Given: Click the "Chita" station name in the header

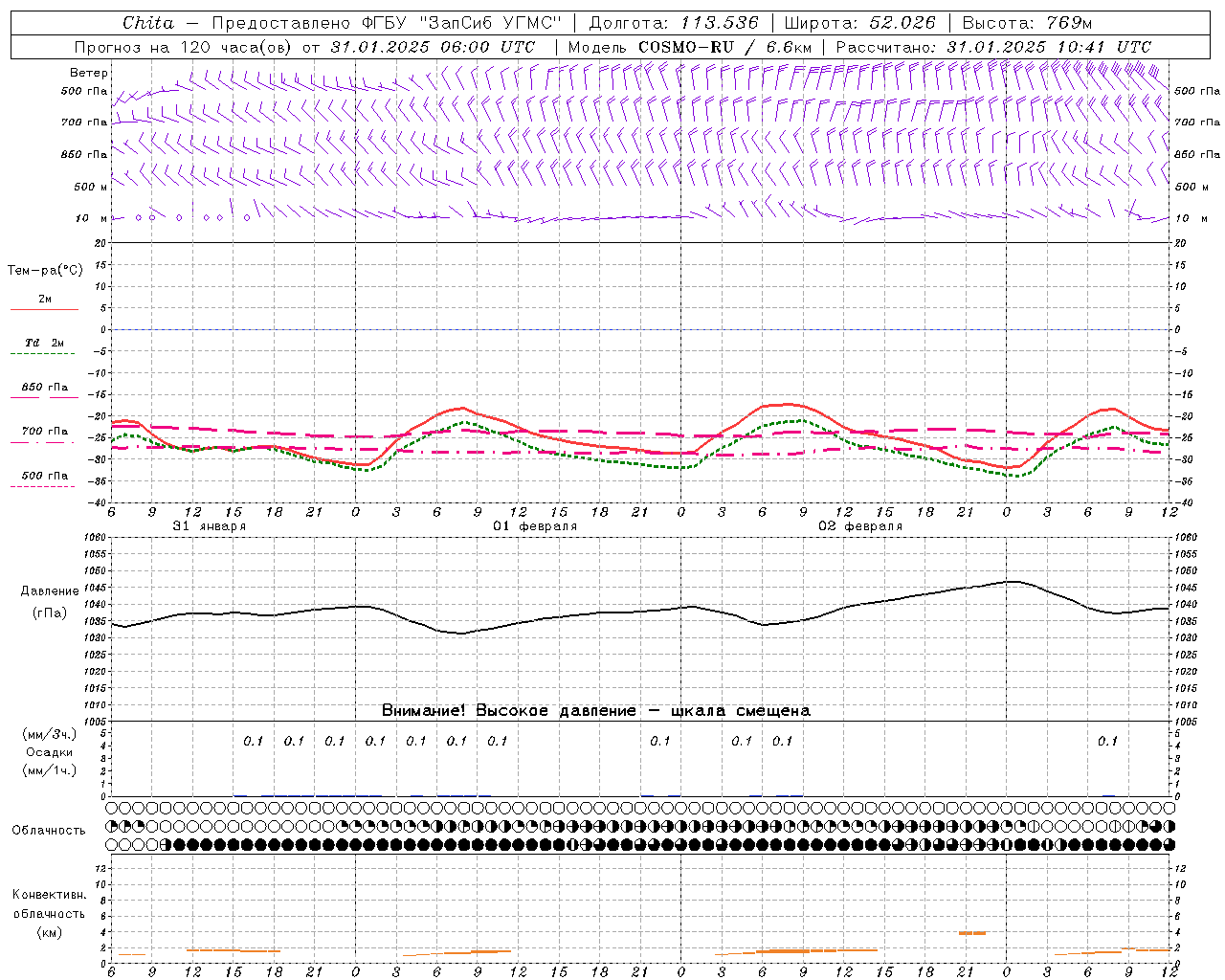Looking at the screenshot, I should [148, 23].
